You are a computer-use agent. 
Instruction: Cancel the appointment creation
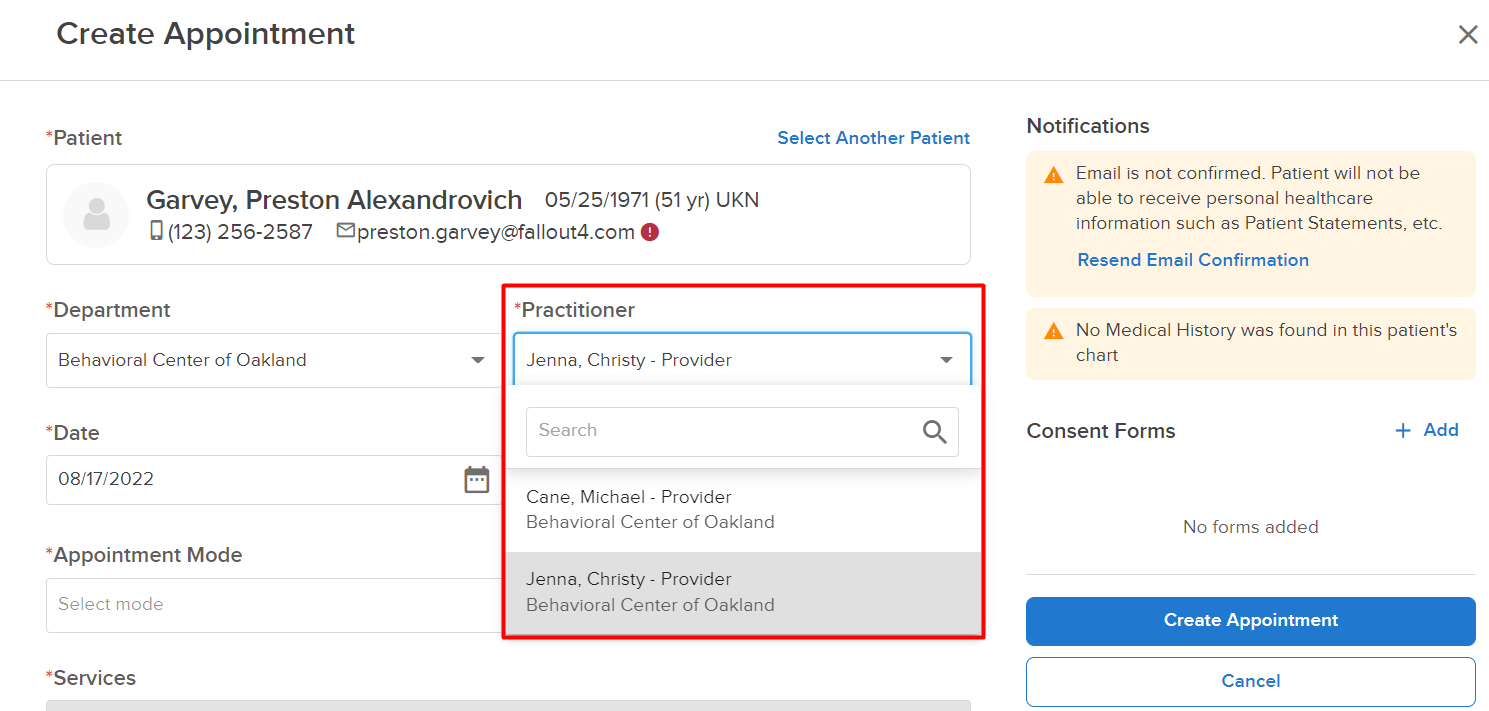1251,682
